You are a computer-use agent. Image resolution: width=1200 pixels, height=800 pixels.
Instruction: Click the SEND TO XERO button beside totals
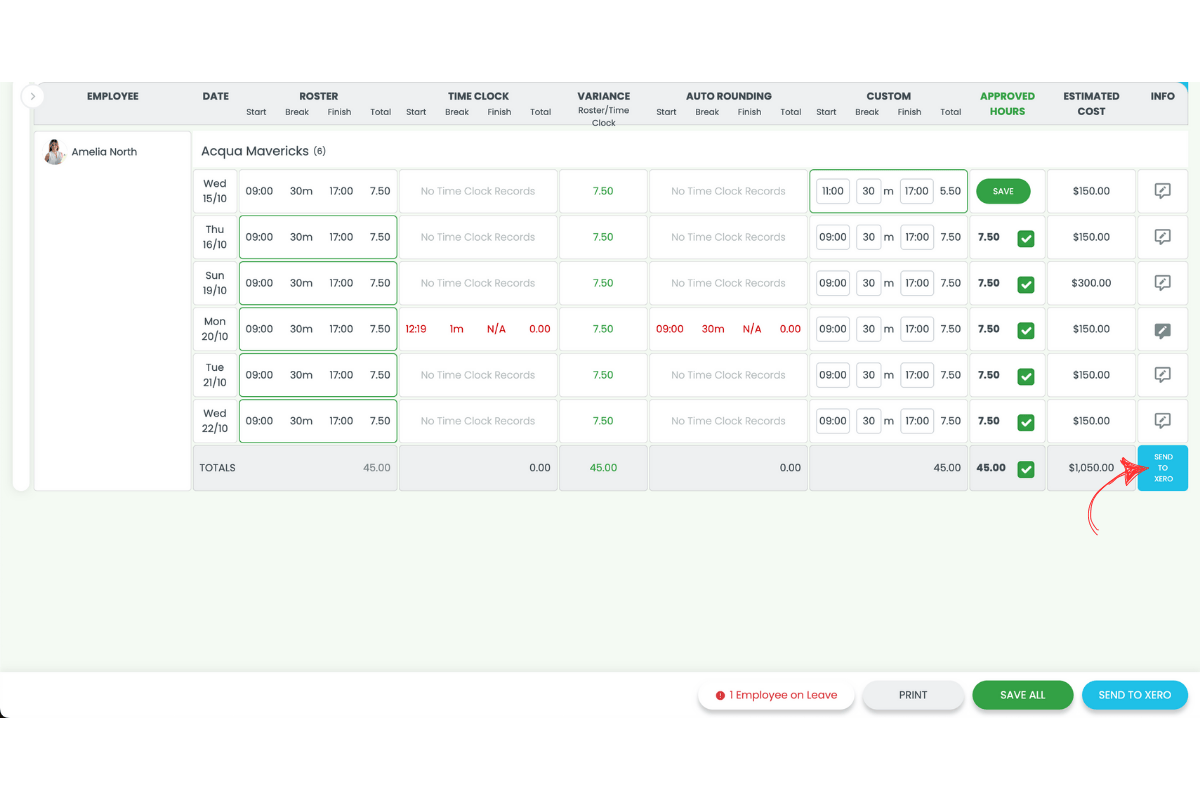pos(1162,467)
